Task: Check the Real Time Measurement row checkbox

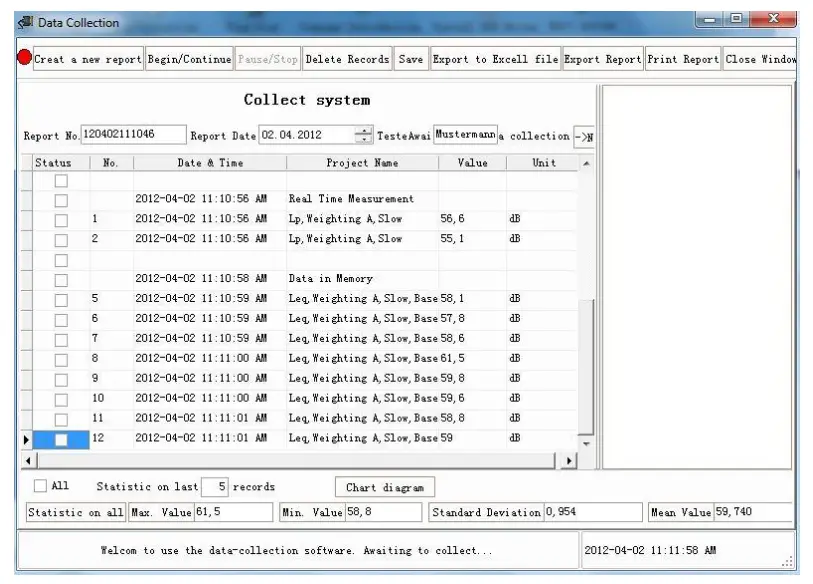Action: pos(61,200)
